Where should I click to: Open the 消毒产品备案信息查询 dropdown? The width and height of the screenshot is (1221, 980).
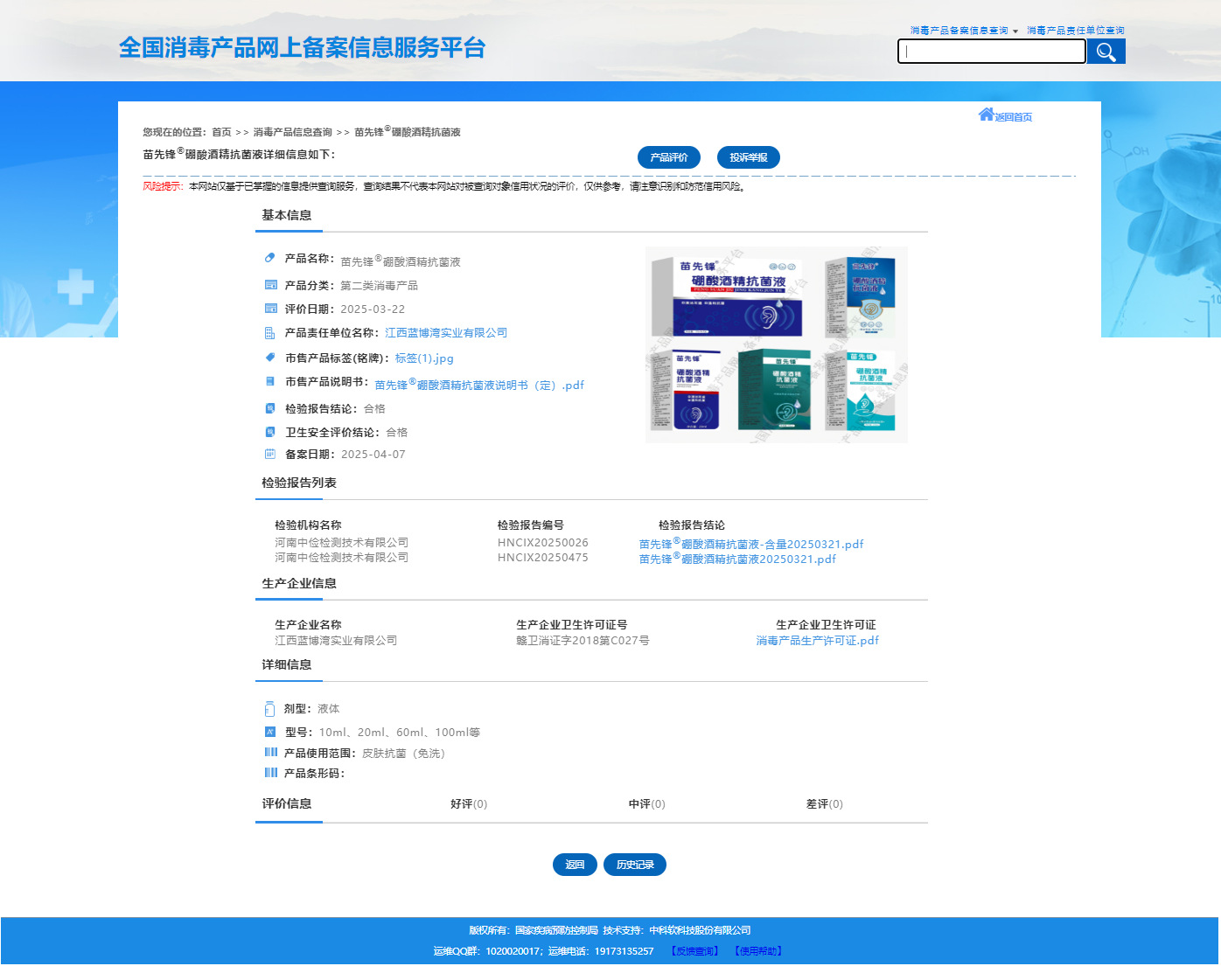click(964, 31)
